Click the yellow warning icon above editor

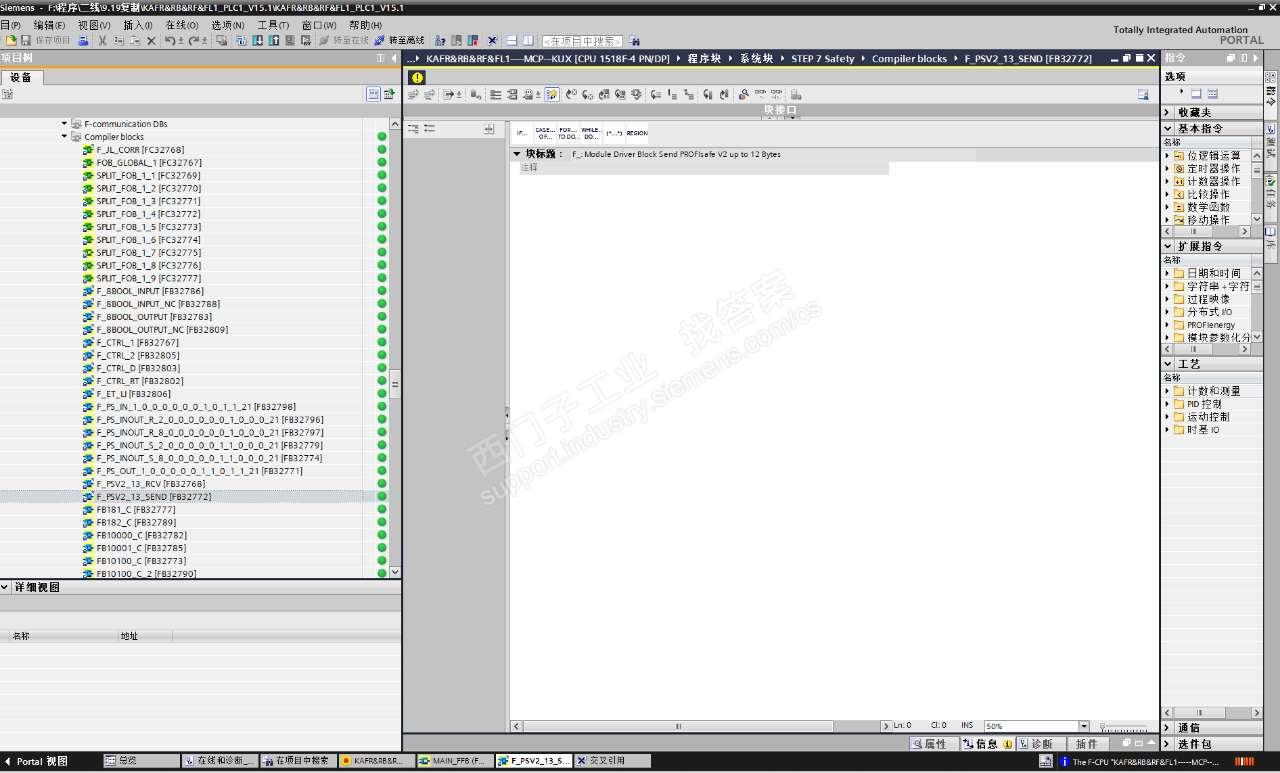418,77
